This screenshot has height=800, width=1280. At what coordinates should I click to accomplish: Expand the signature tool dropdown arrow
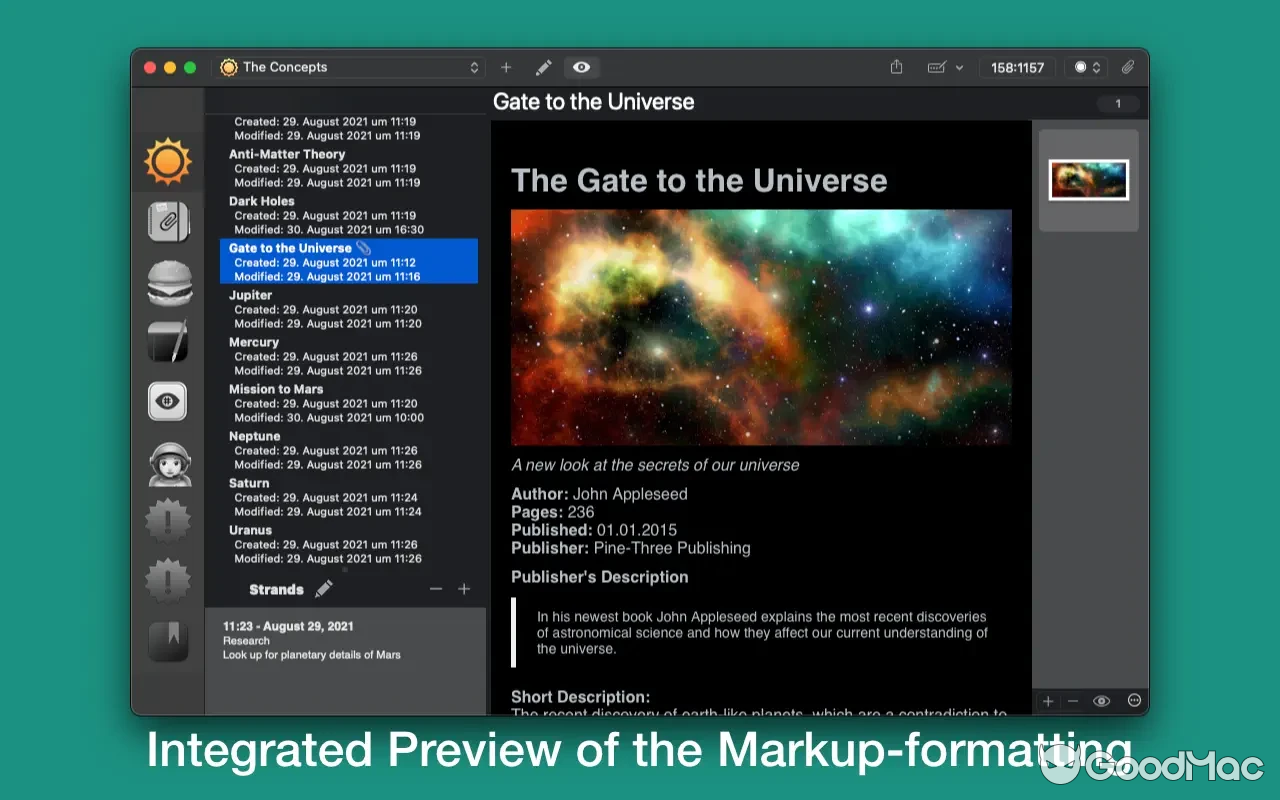(x=959, y=68)
